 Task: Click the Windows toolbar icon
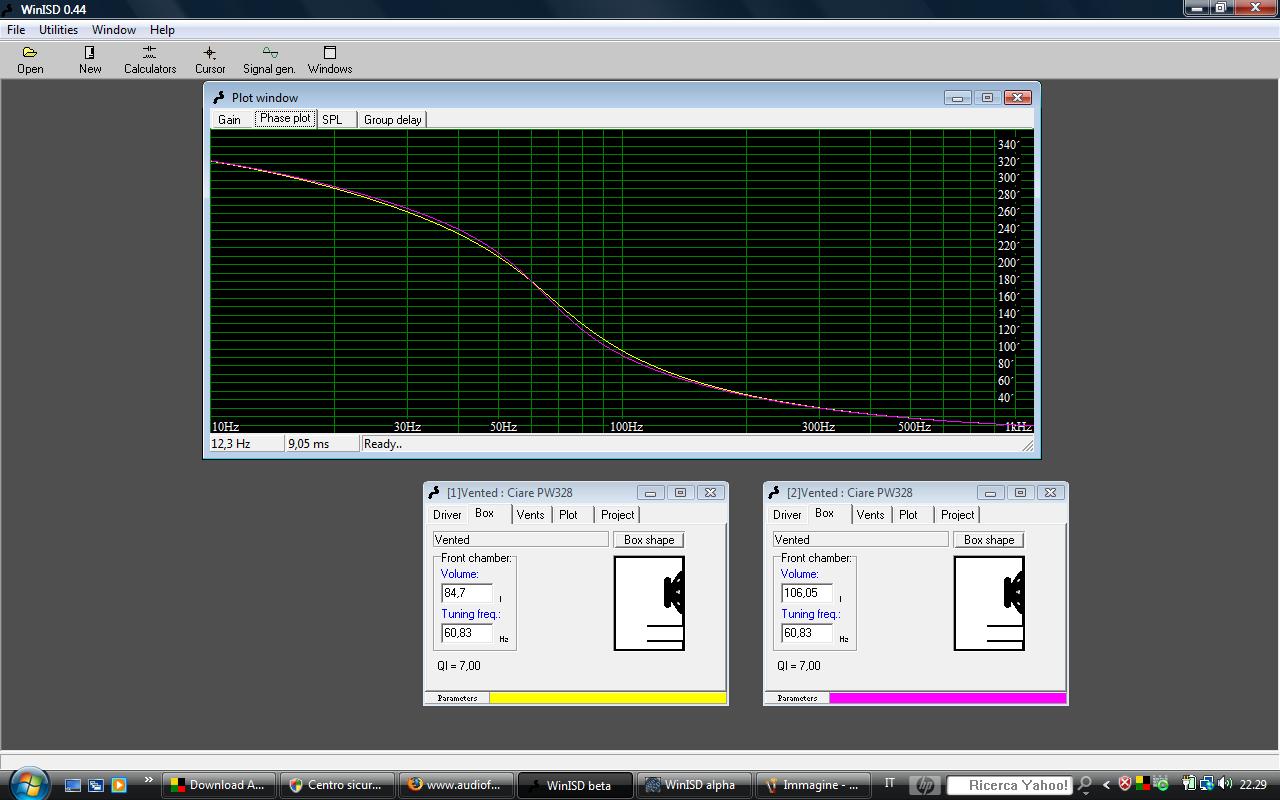click(x=330, y=59)
